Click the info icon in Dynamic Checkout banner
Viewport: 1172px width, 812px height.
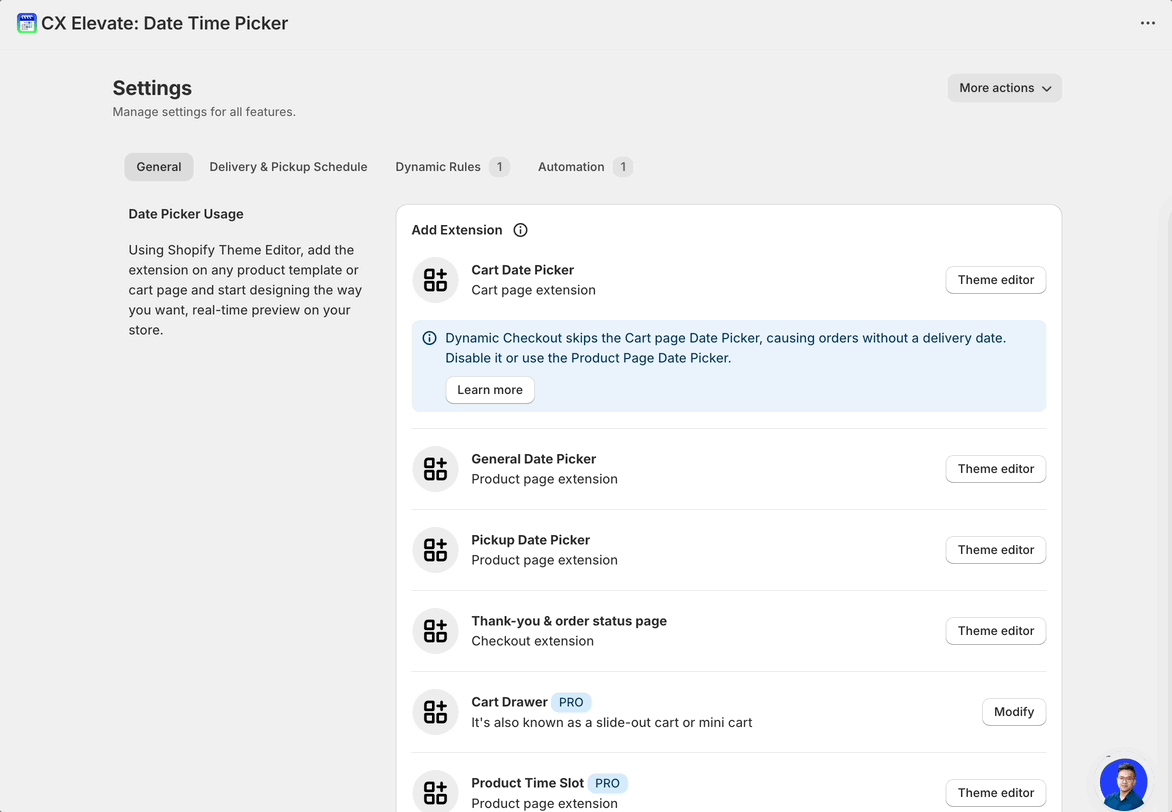click(429, 338)
